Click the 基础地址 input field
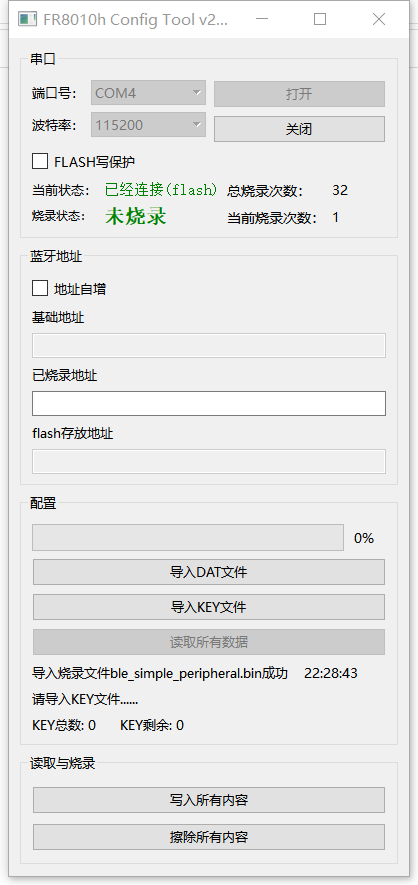Screen dimensions: 418x885 point(209,345)
